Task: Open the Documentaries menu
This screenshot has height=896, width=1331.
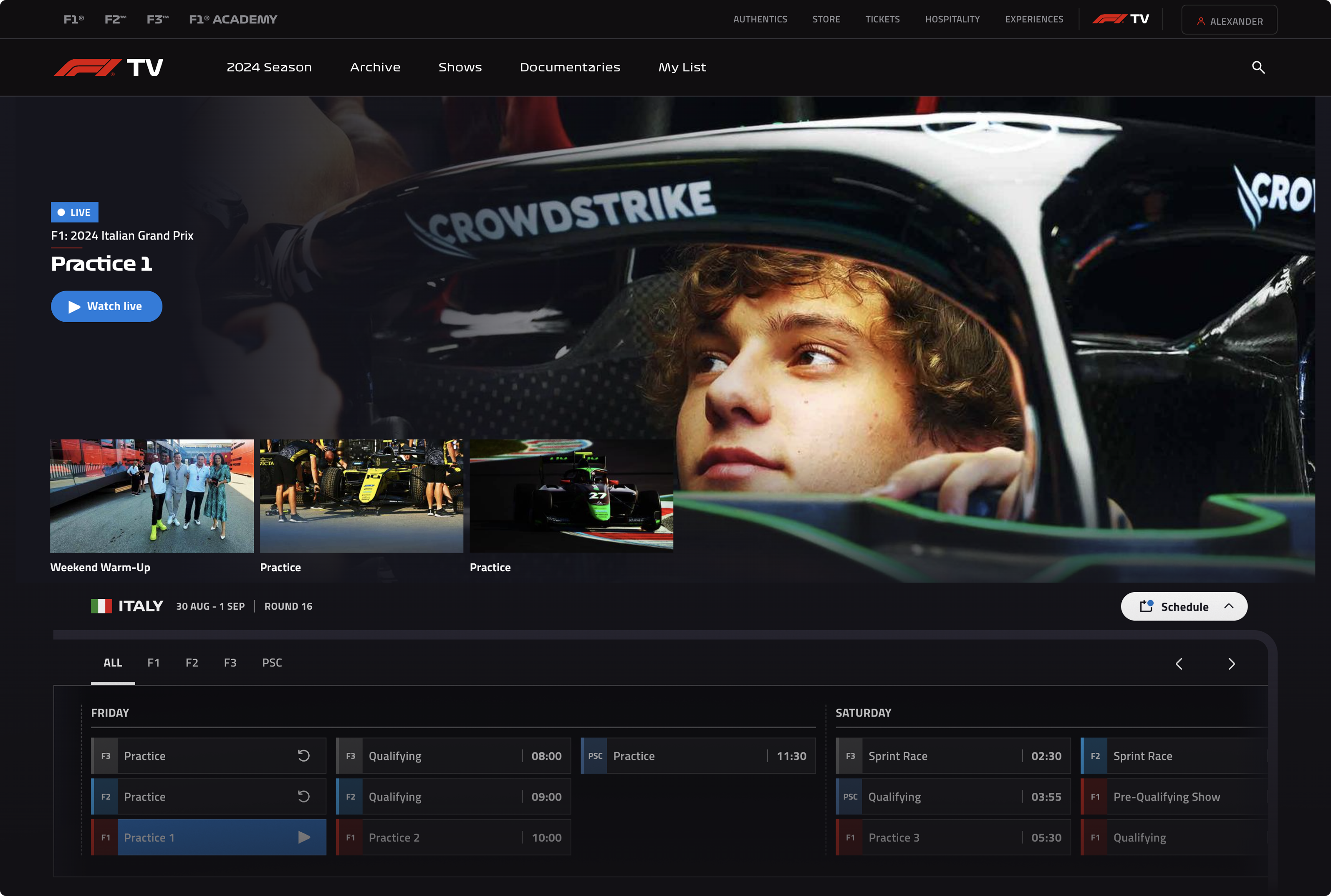Action: (x=571, y=68)
